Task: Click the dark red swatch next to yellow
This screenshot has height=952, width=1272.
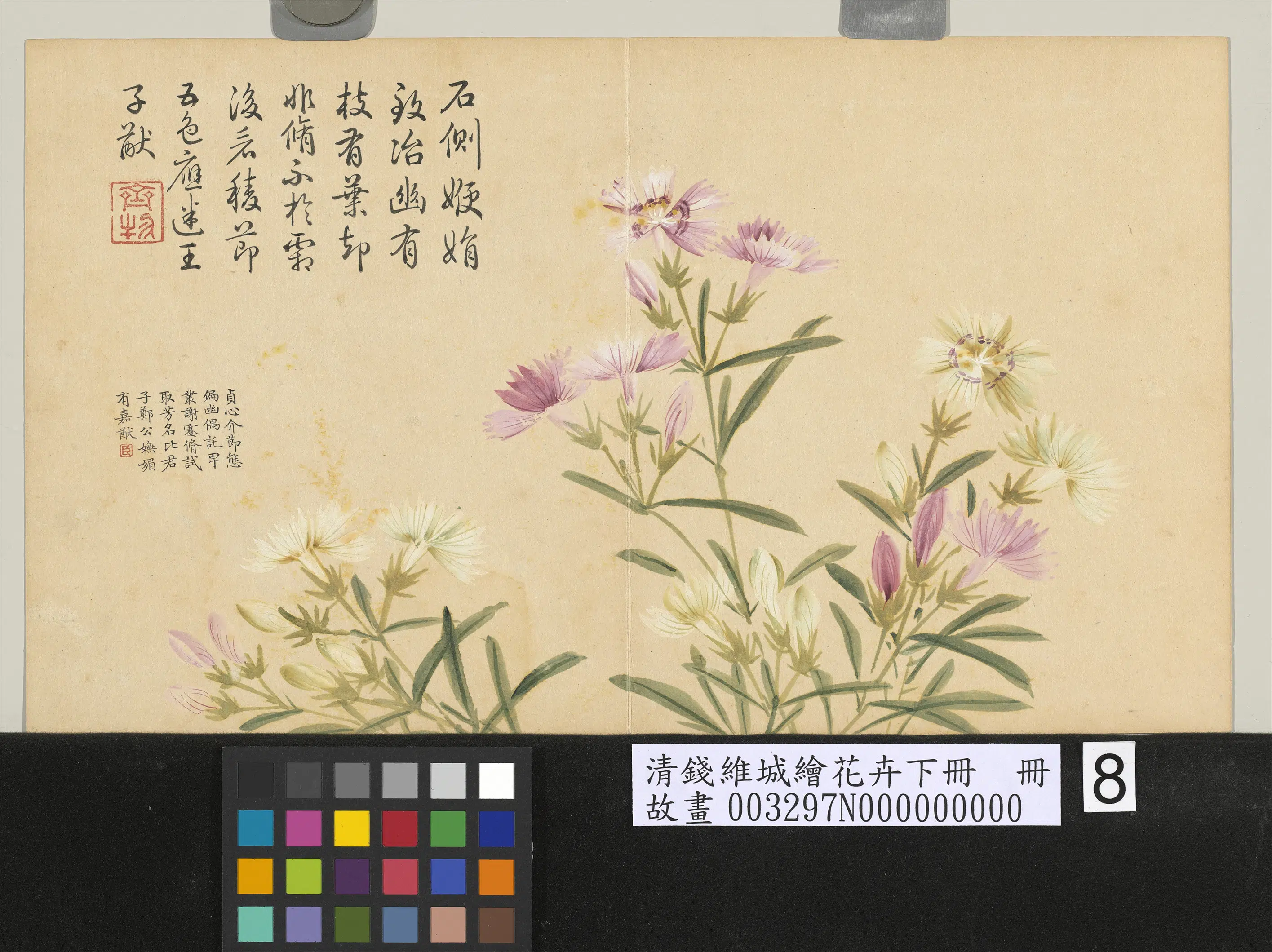Action: coord(400,828)
